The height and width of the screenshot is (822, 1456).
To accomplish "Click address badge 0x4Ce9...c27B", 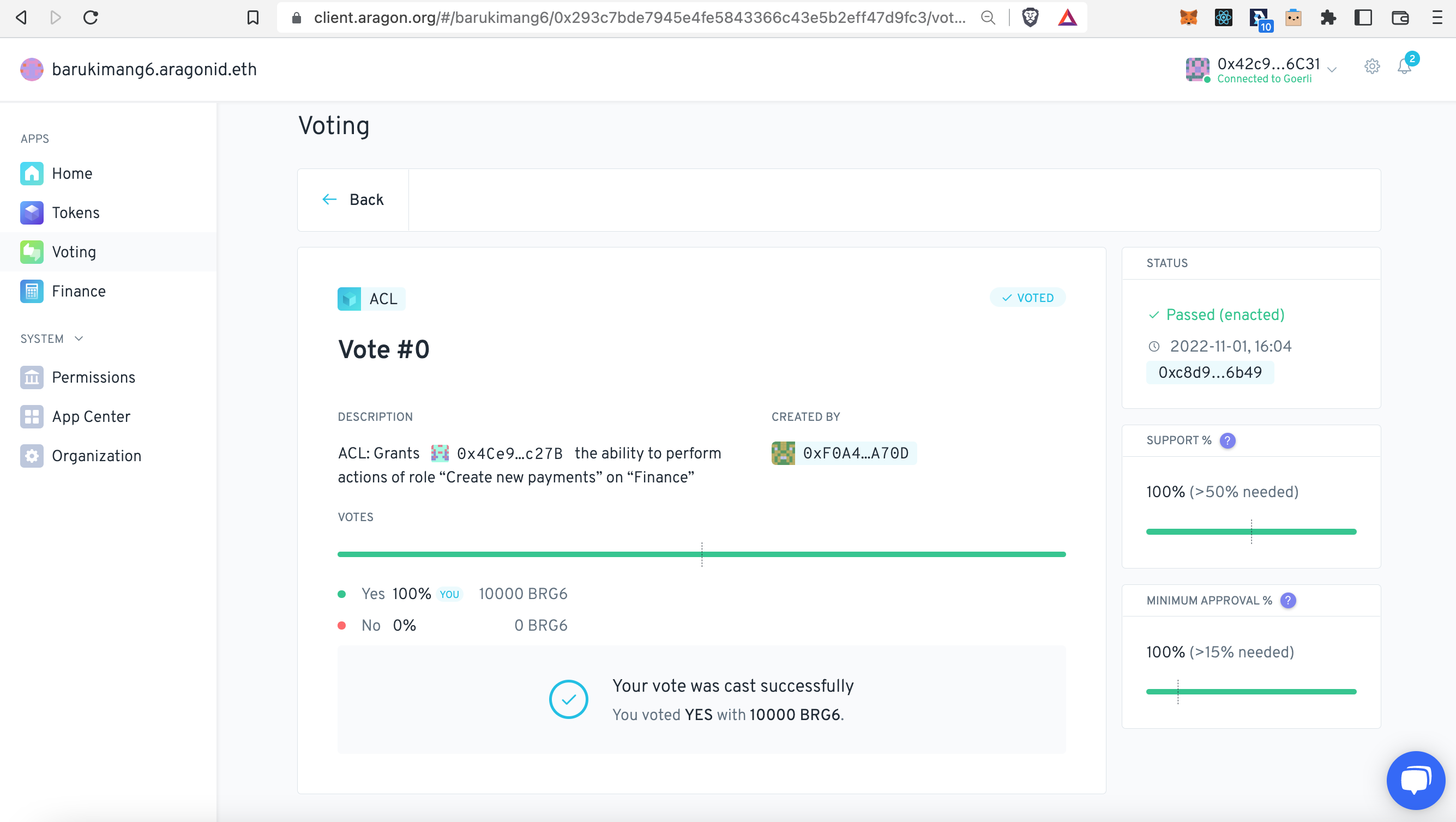I will click(x=497, y=454).
